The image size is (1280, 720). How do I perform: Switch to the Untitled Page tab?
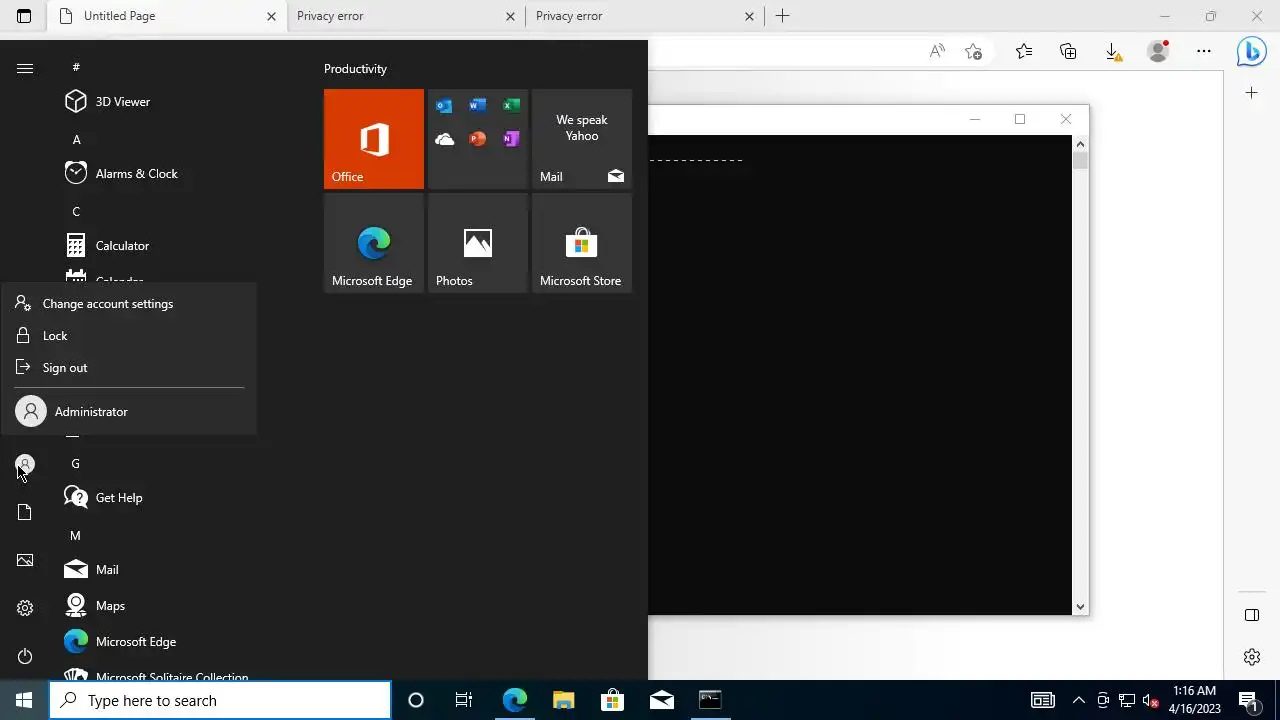point(167,16)
